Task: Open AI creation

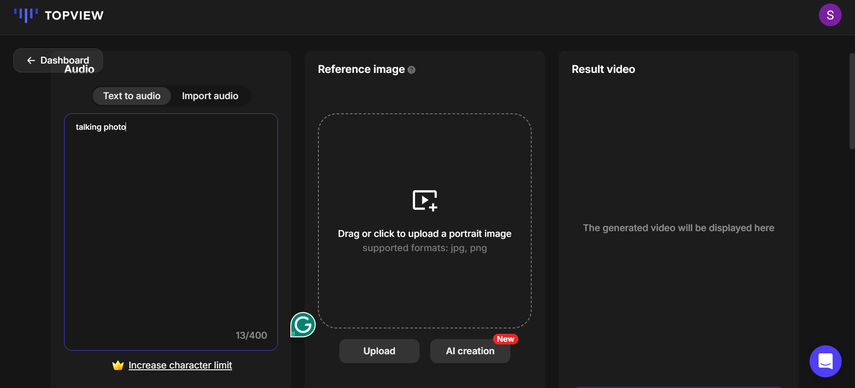Action: pyautogui.click(x=470, y=351)
